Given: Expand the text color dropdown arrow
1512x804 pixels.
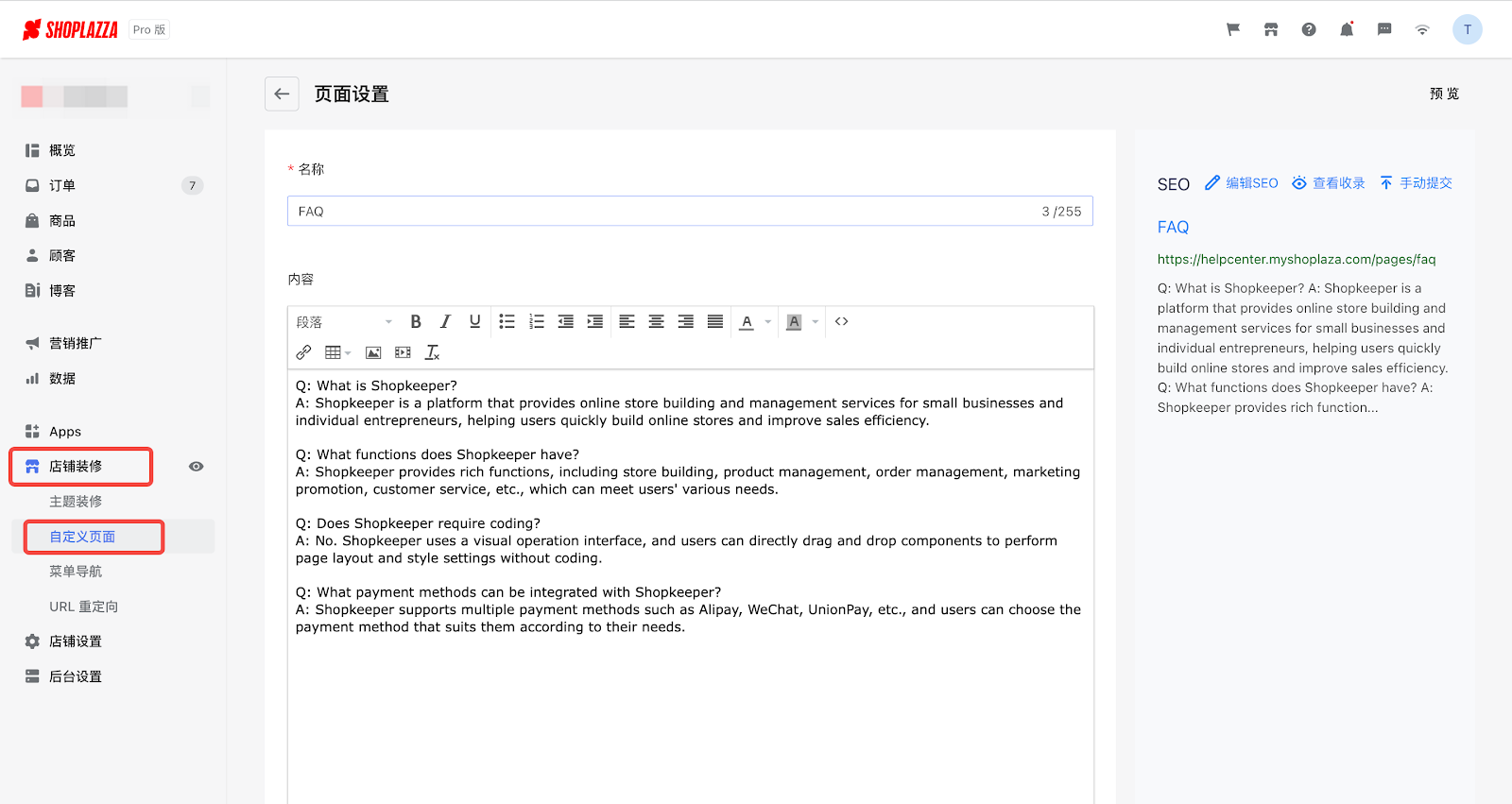Looking at the screenshot, I should (768, 322).
